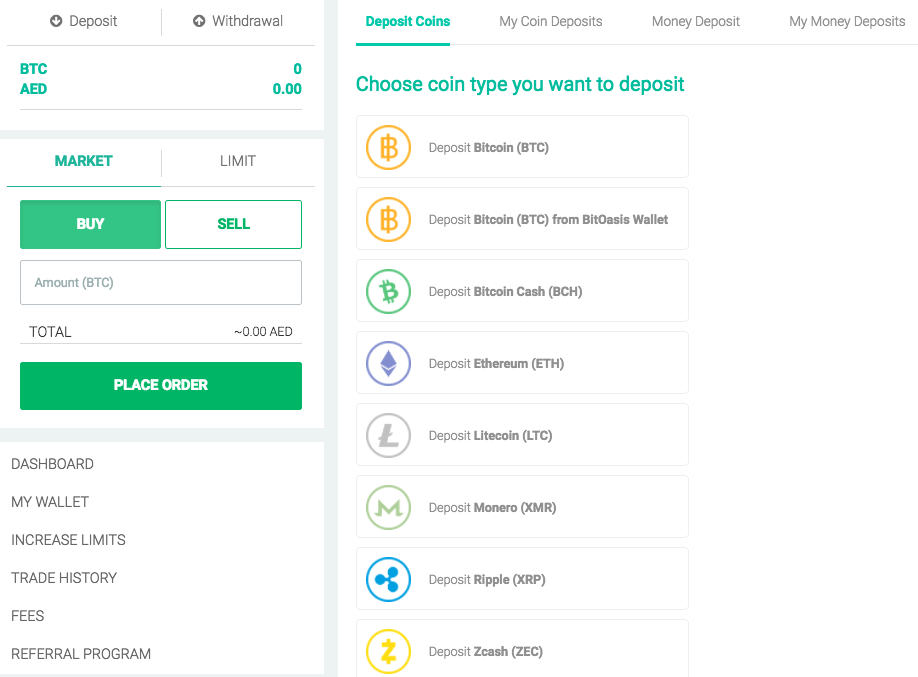Go to DASHBOARD in sidebar
This screenshot has height=677, width=918.
[52, 464]
